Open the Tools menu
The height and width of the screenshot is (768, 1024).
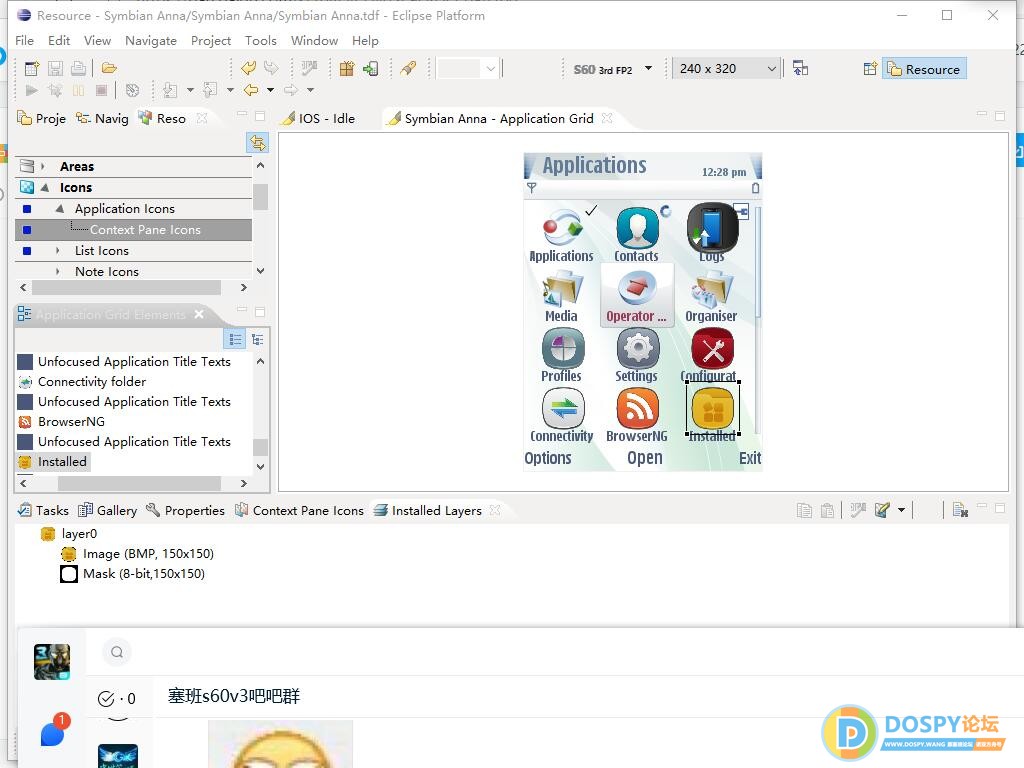tap(261, 40)
